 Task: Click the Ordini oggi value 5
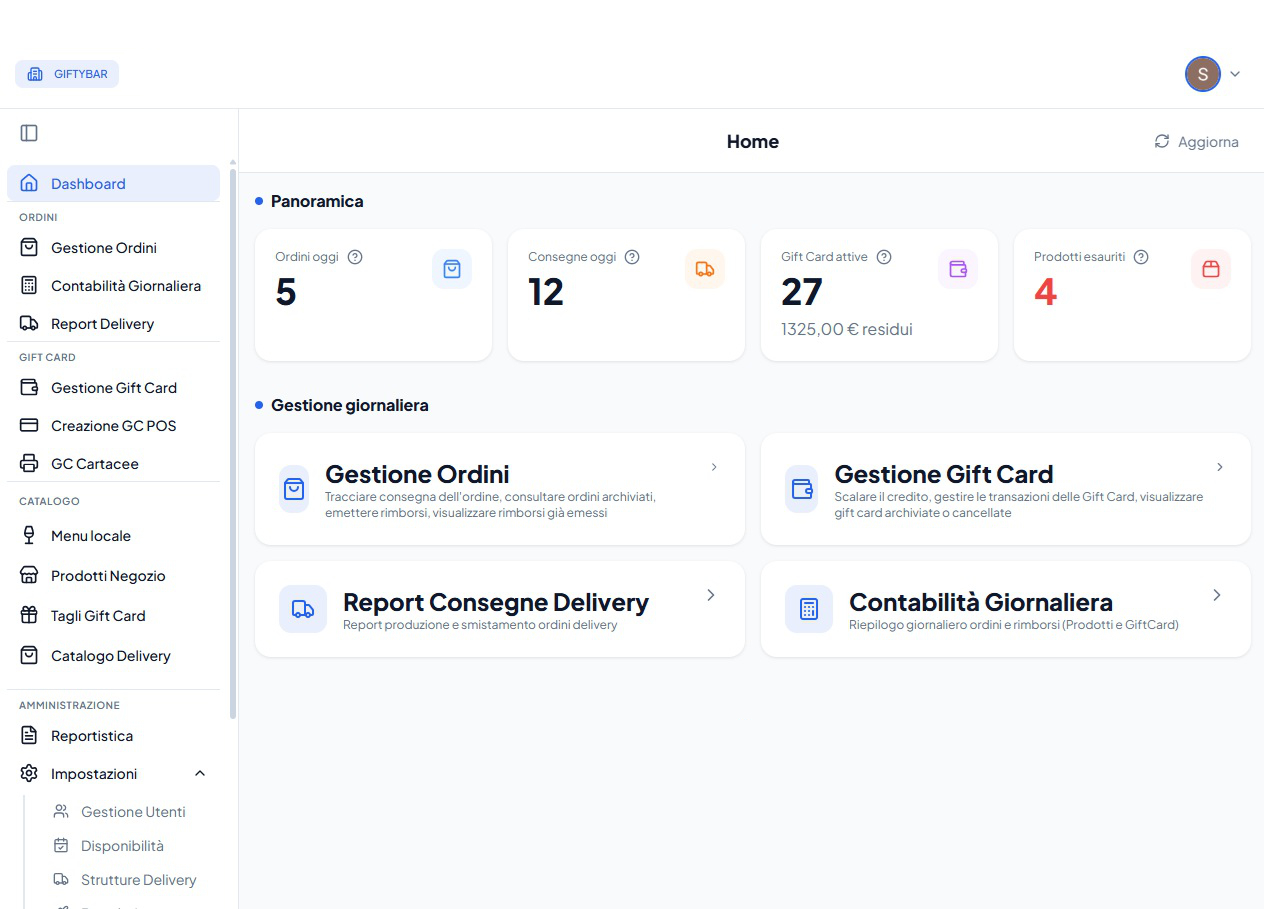click(x=286, y=292)
